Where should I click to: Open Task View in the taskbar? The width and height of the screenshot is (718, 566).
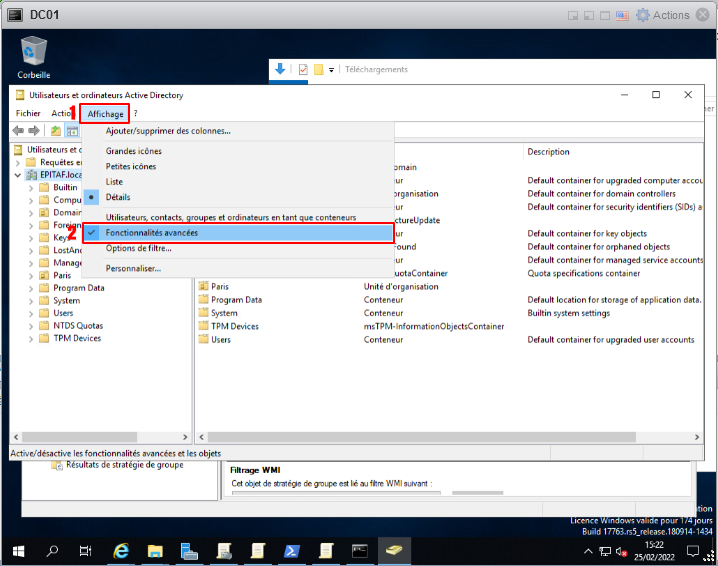86,550
